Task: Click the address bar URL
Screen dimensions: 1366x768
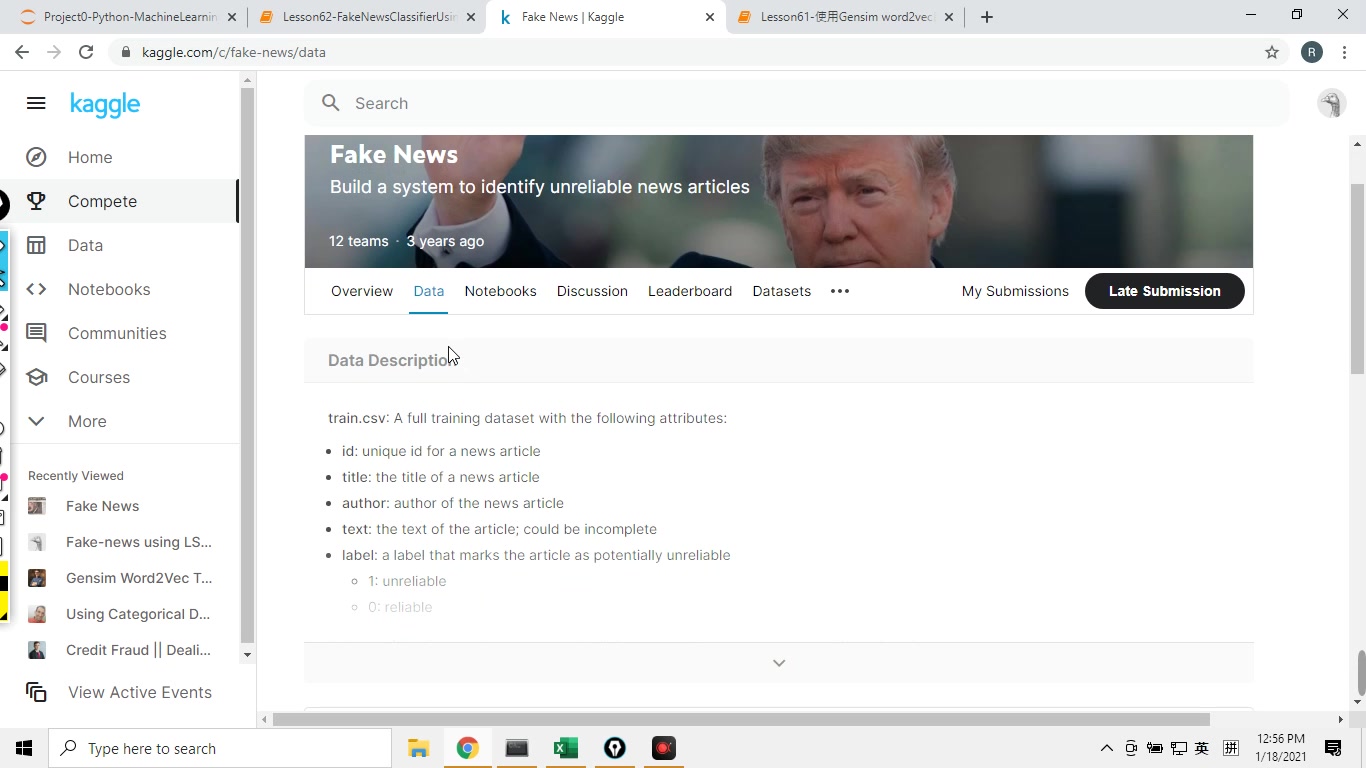Action: [x=233, y=52]
